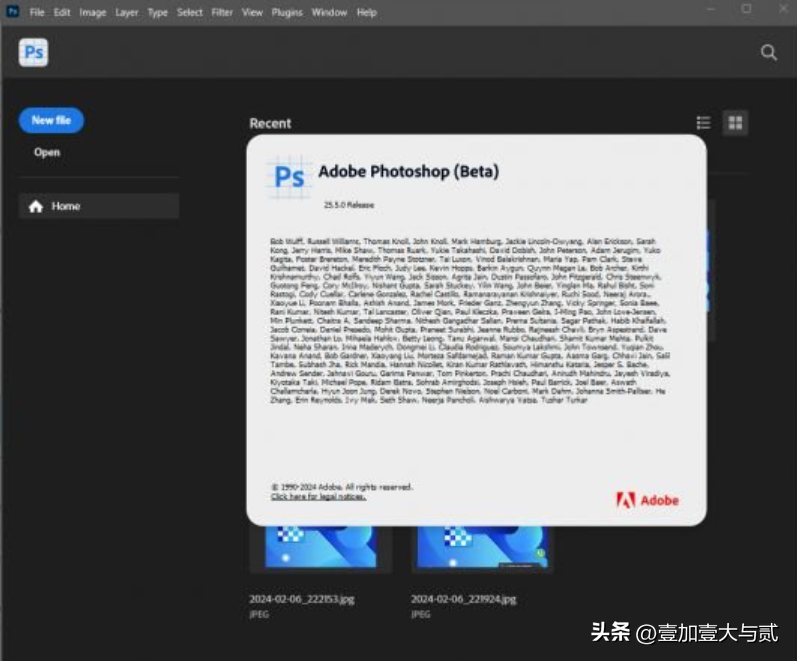This screenshot has width=797, height=661.
Task: Click the Adobe copyright notice text
Action: [x=342, y=487]
